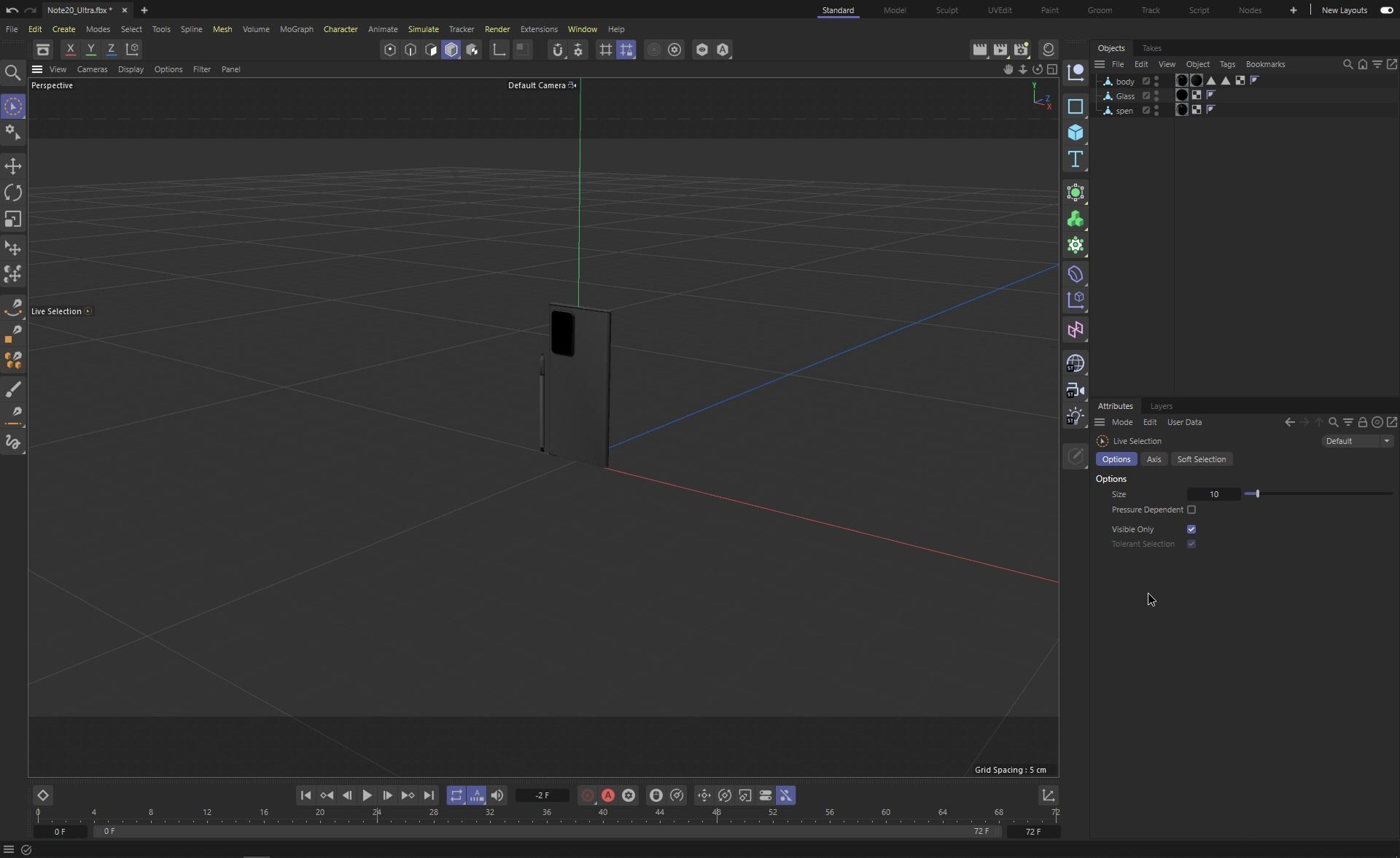Screen dimensions: 1400x858
Task: Open the Default Camera selector
Action: [x=541, y=85]
